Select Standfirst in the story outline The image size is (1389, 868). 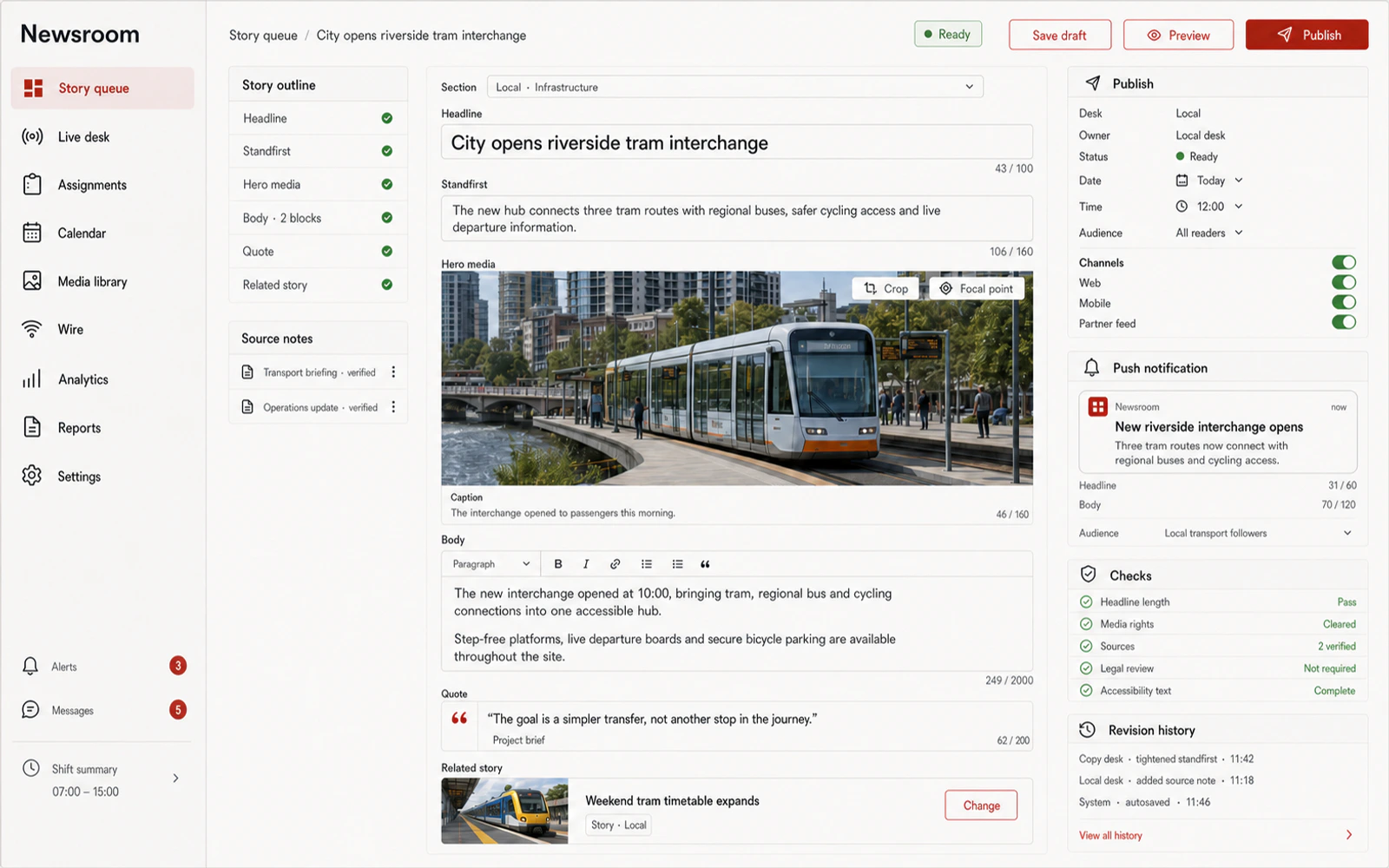[x=318, y=151]
